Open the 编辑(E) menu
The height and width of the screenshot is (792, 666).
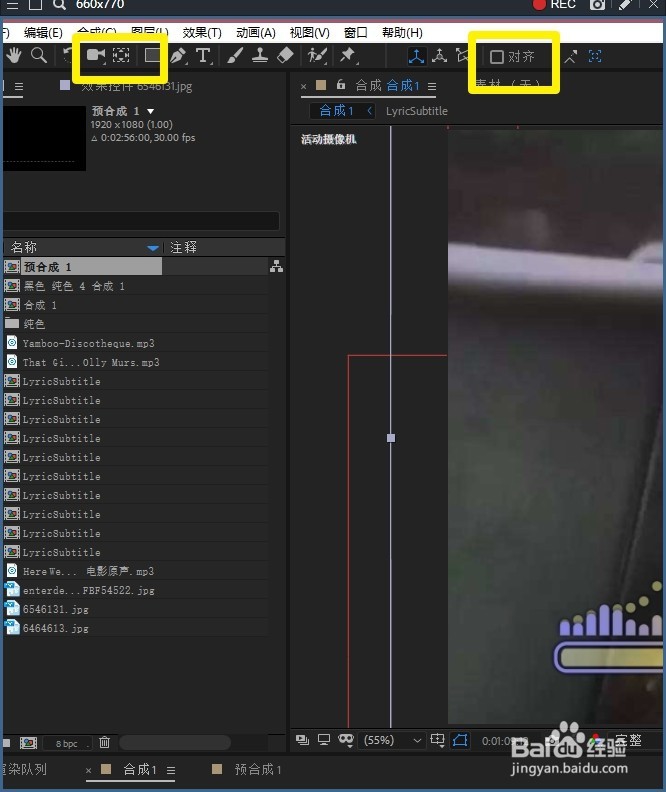pos(43,33)
